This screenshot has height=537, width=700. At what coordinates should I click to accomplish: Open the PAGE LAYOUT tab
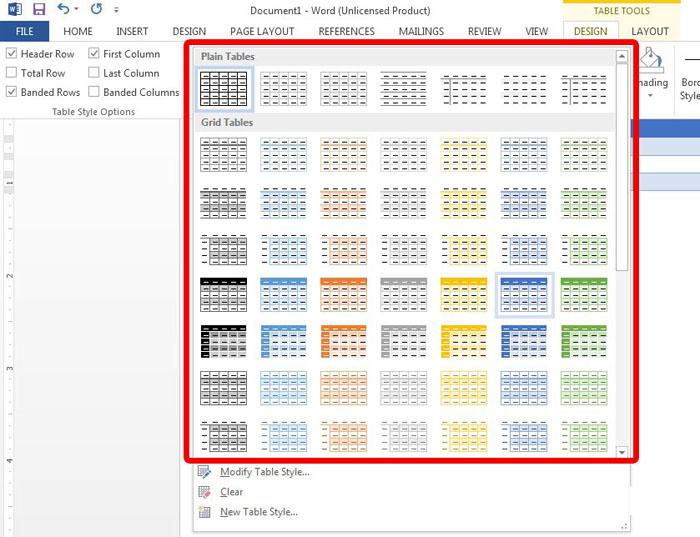(x=262, y=31)
